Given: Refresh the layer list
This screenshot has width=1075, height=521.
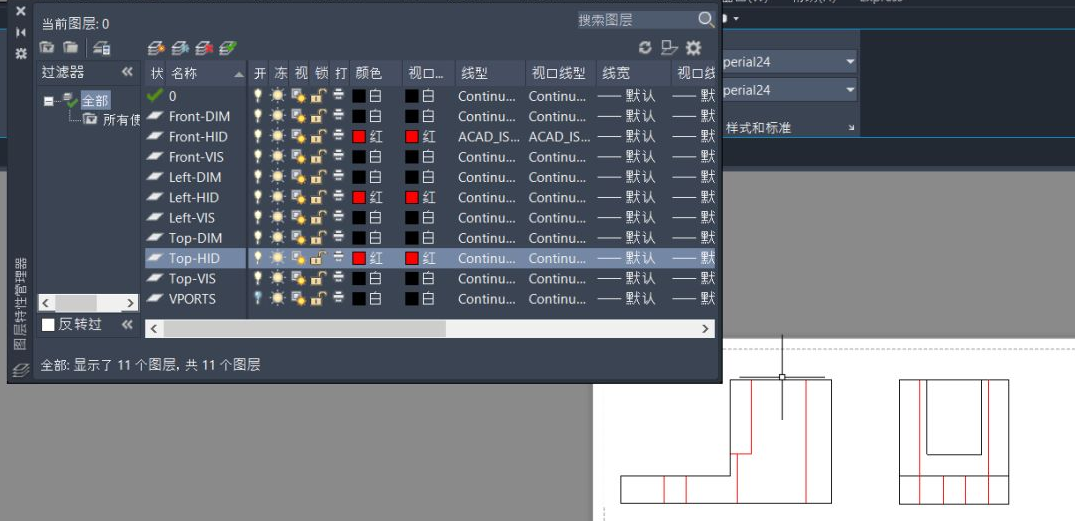Looking at the screenshot, I should pos(644,47).
